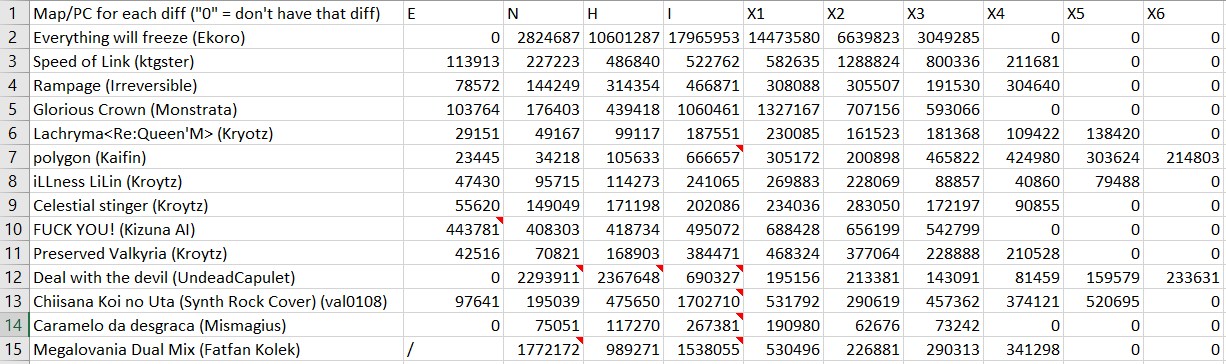The width and height of the screenshot is (1226, 364).
Task: Select the cell 'Glorious Crown (Monstrata)'
Action: click(x=215, y=109)
